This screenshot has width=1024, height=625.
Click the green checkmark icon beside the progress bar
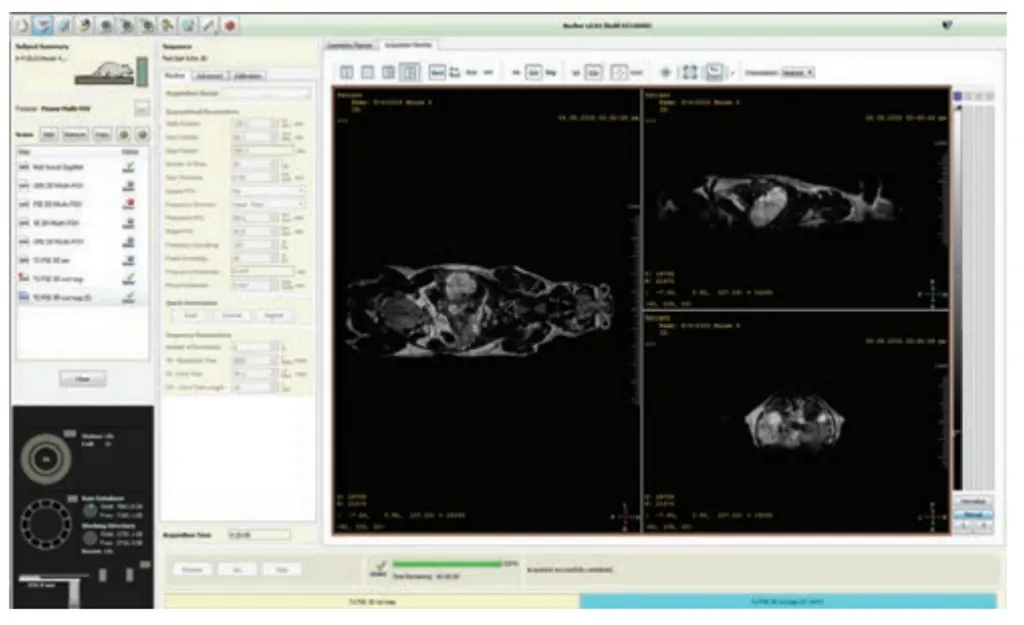(379, 568)
